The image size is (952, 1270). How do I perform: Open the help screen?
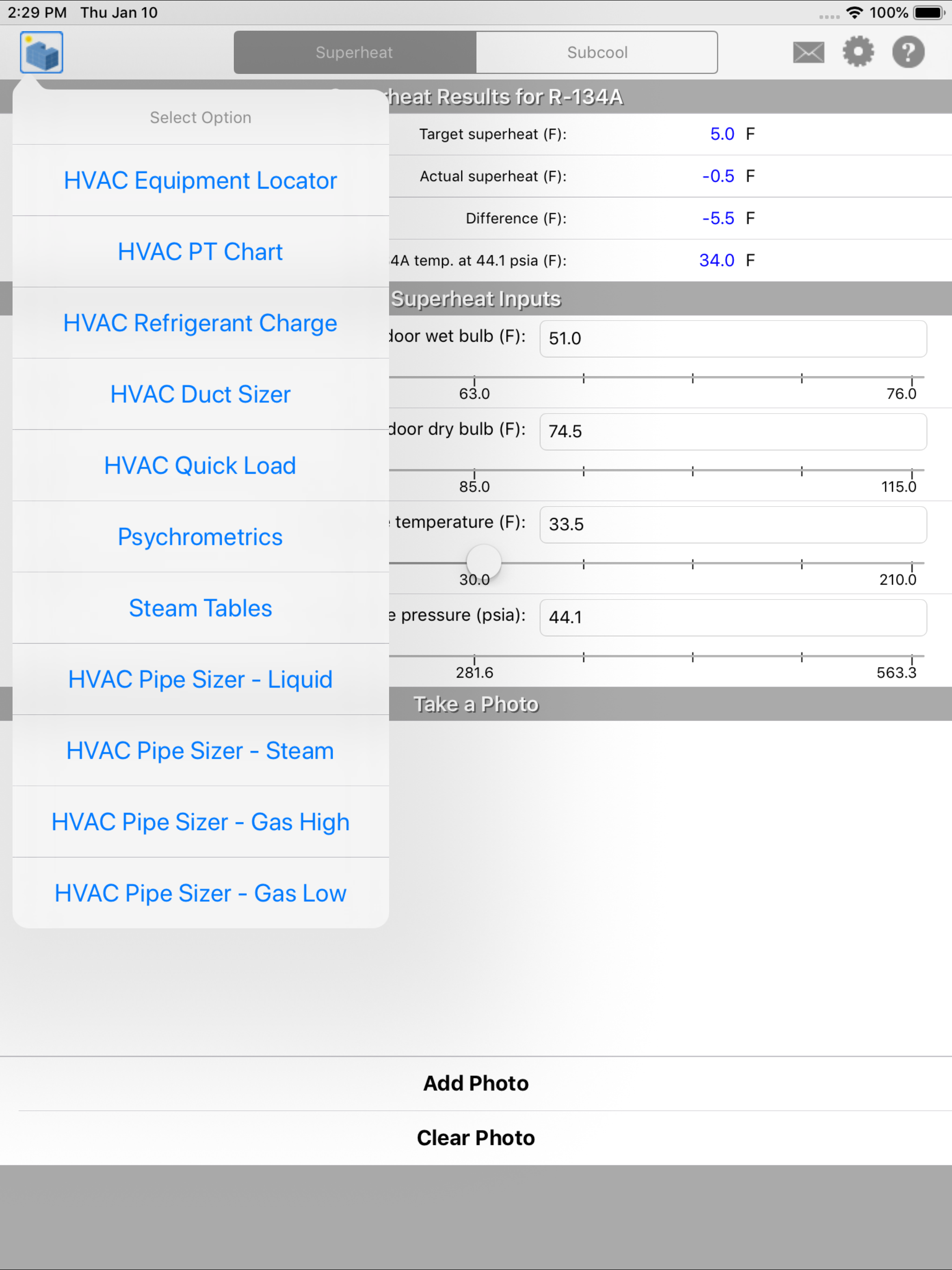(x=908, y=52)
